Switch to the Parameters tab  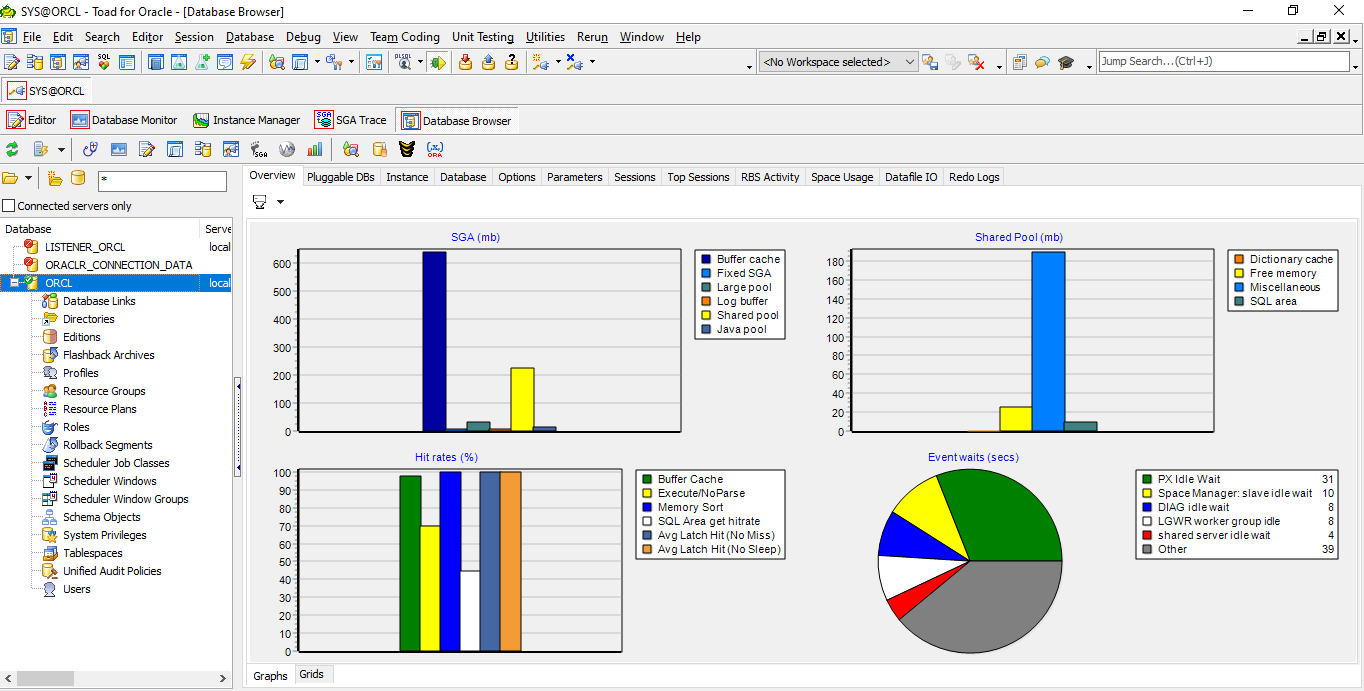click(575, 177)
